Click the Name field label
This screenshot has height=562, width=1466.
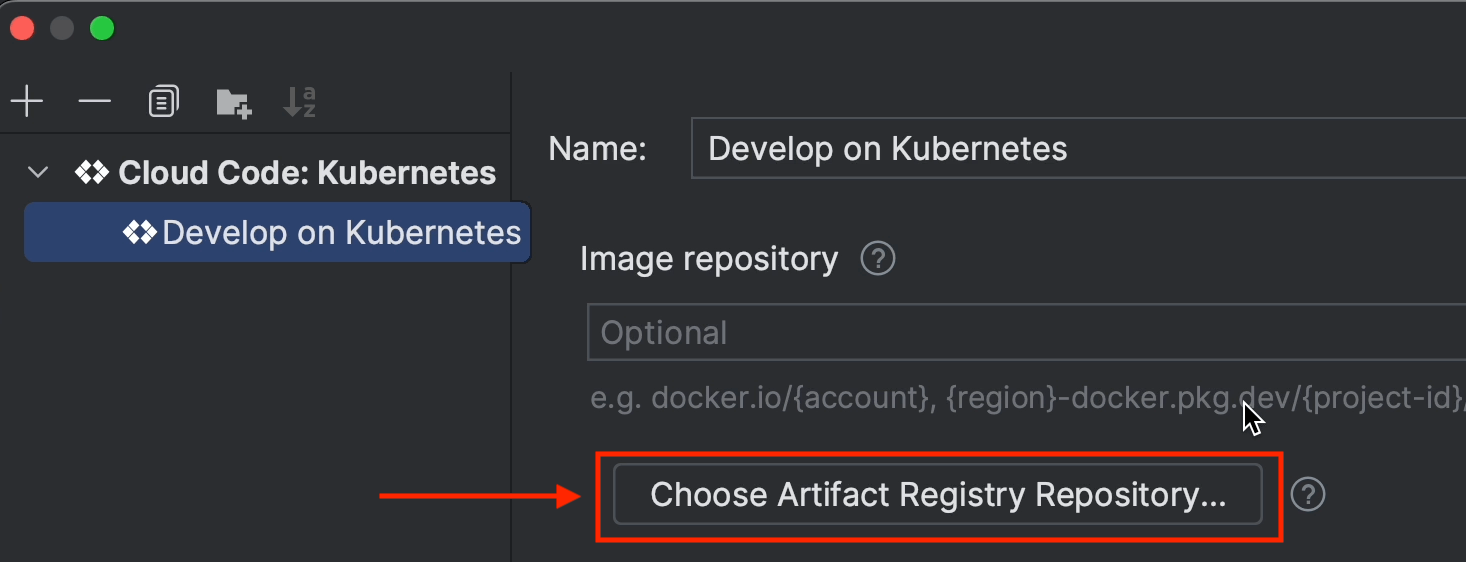598,149
